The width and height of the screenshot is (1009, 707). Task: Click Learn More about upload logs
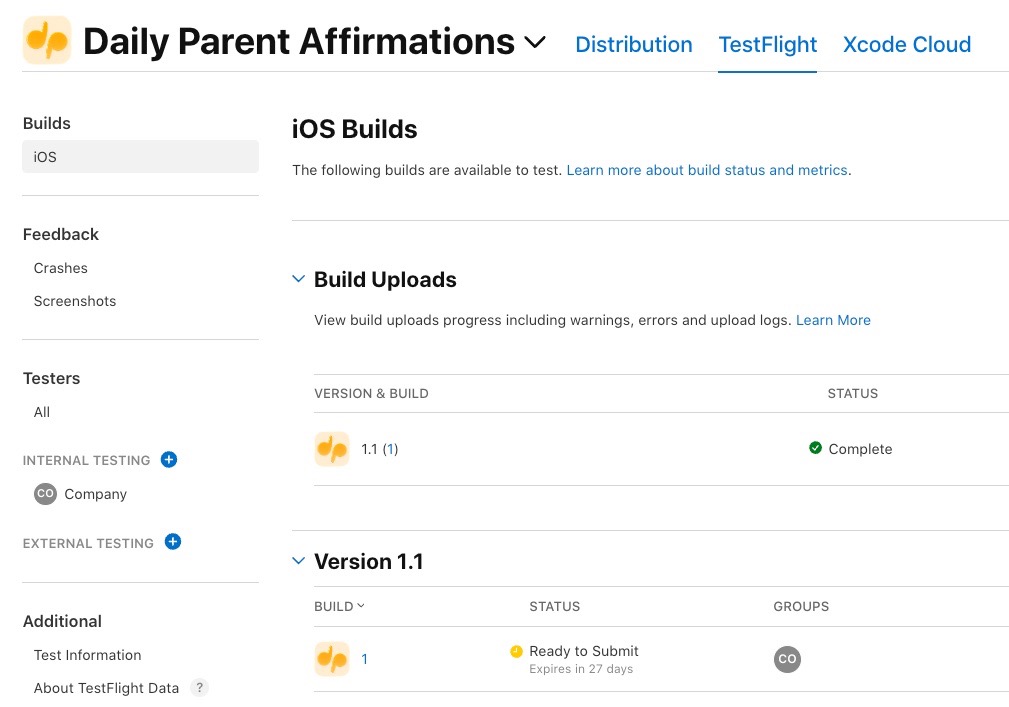click(833, 319)
